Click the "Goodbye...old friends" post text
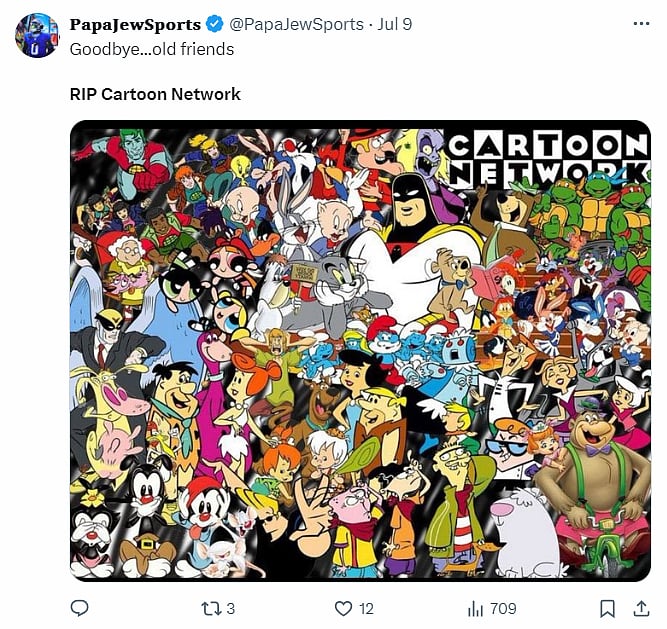This screenshot has height=629, width=667. coord(152,48)
